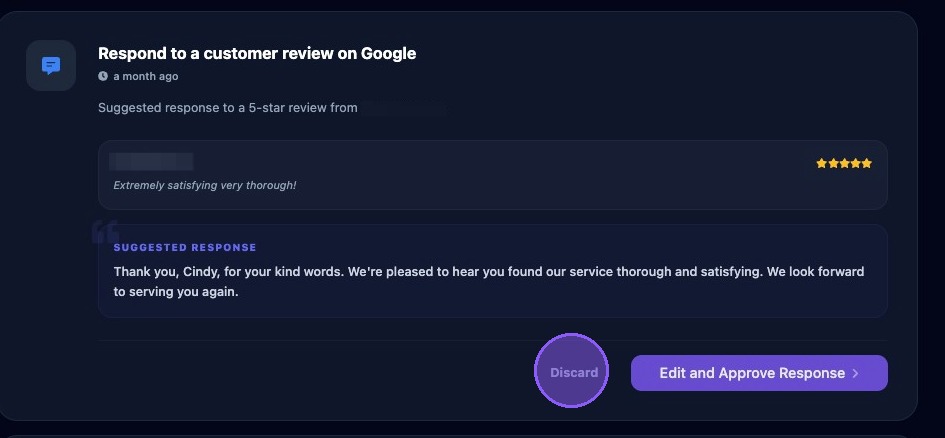
Task: Click the chevron arrow on Approve button
Action: (x=855, y=374)
